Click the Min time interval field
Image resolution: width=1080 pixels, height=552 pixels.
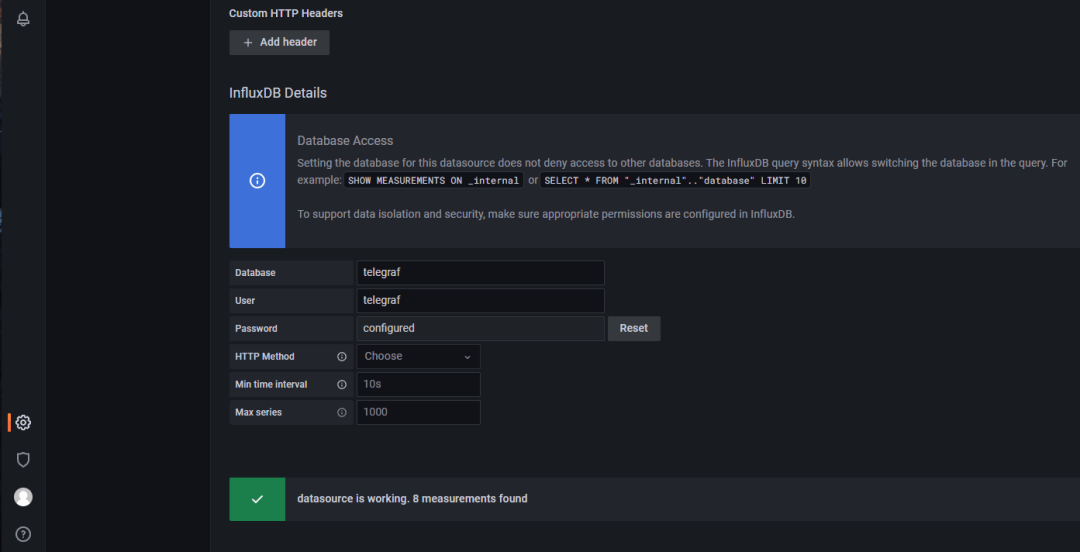point(418,385)
